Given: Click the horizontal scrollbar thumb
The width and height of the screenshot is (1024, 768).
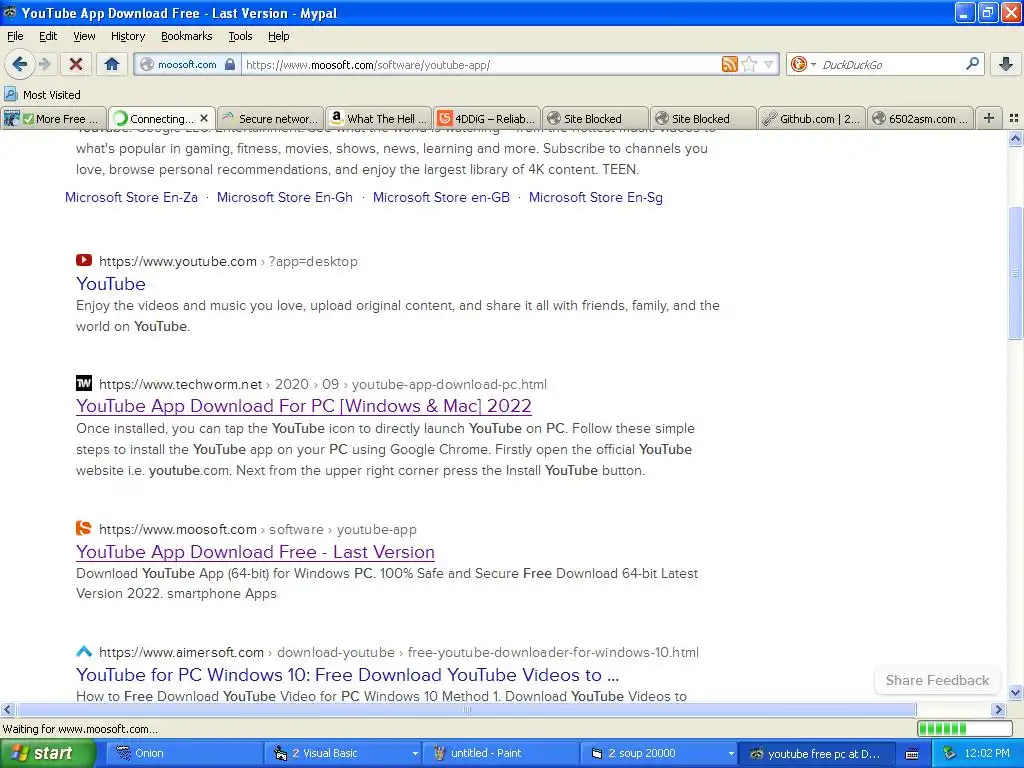Looking at the screenshot, I should 466,710.
